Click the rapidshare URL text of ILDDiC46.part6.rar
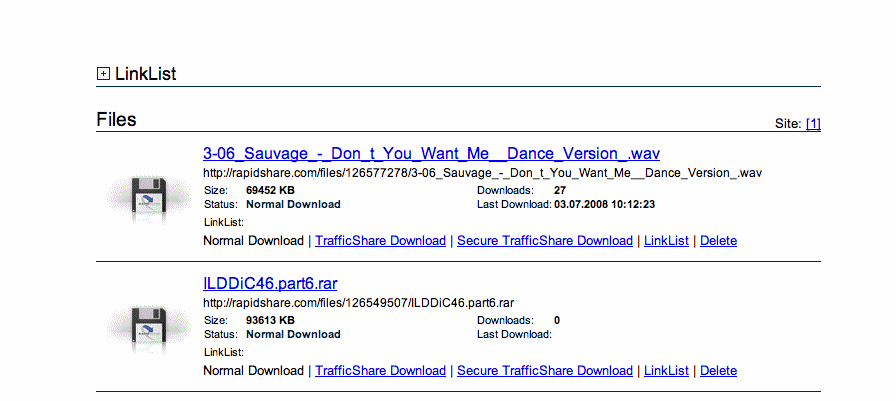 (x=359, y=303)
